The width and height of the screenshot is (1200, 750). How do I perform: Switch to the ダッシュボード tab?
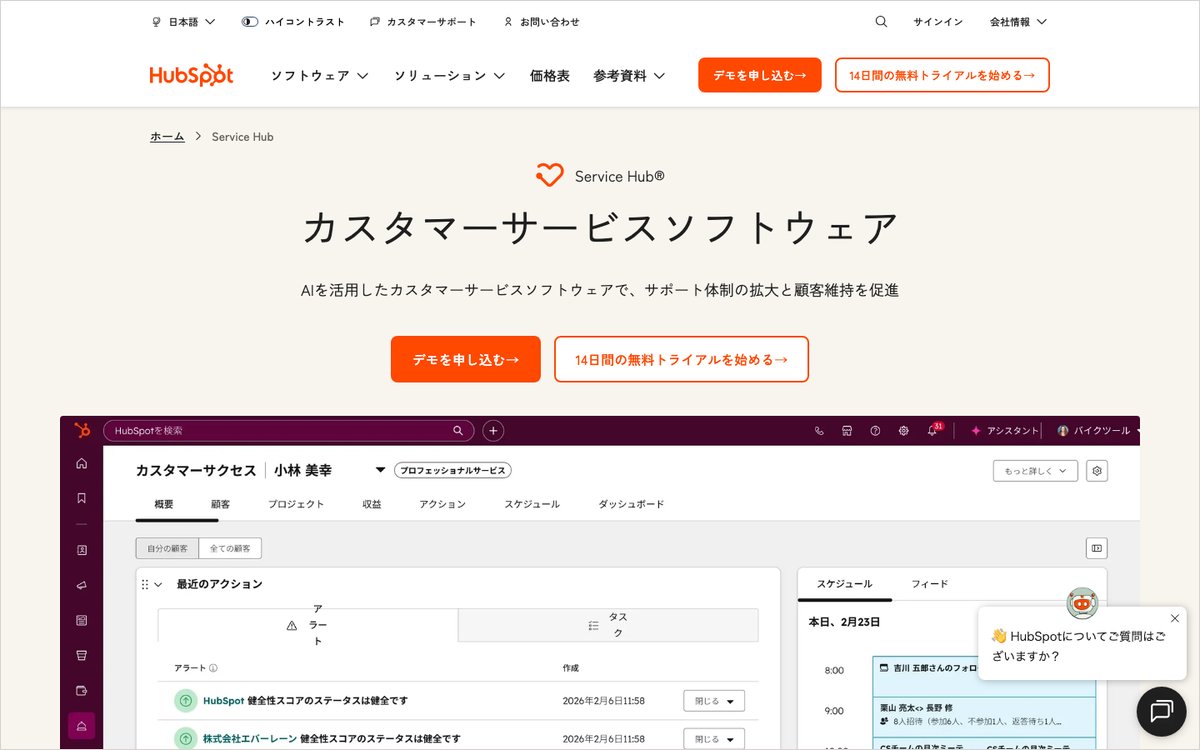click(x=631, y=504)
